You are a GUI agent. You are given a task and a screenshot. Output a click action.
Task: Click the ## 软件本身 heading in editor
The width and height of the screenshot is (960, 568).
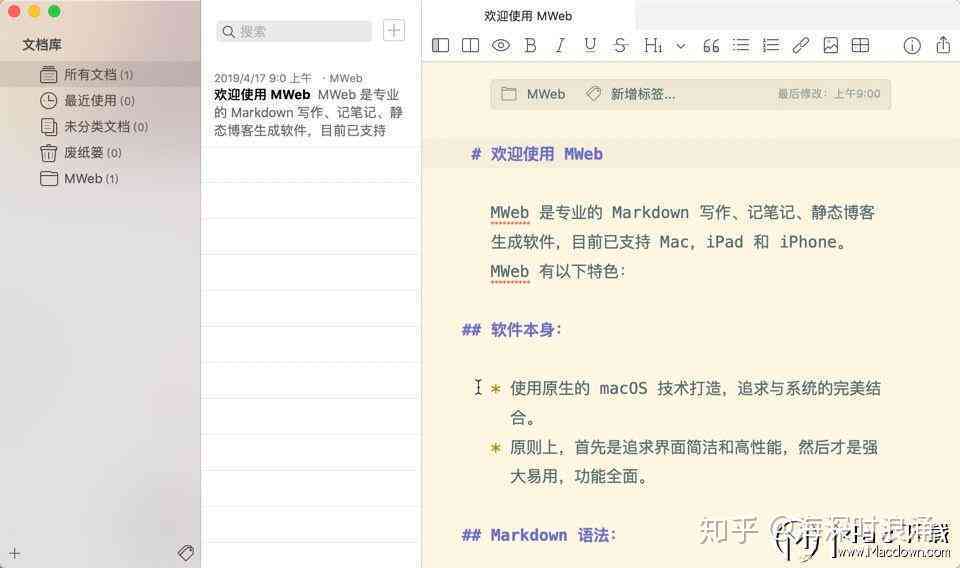click(x=511, y=330)
